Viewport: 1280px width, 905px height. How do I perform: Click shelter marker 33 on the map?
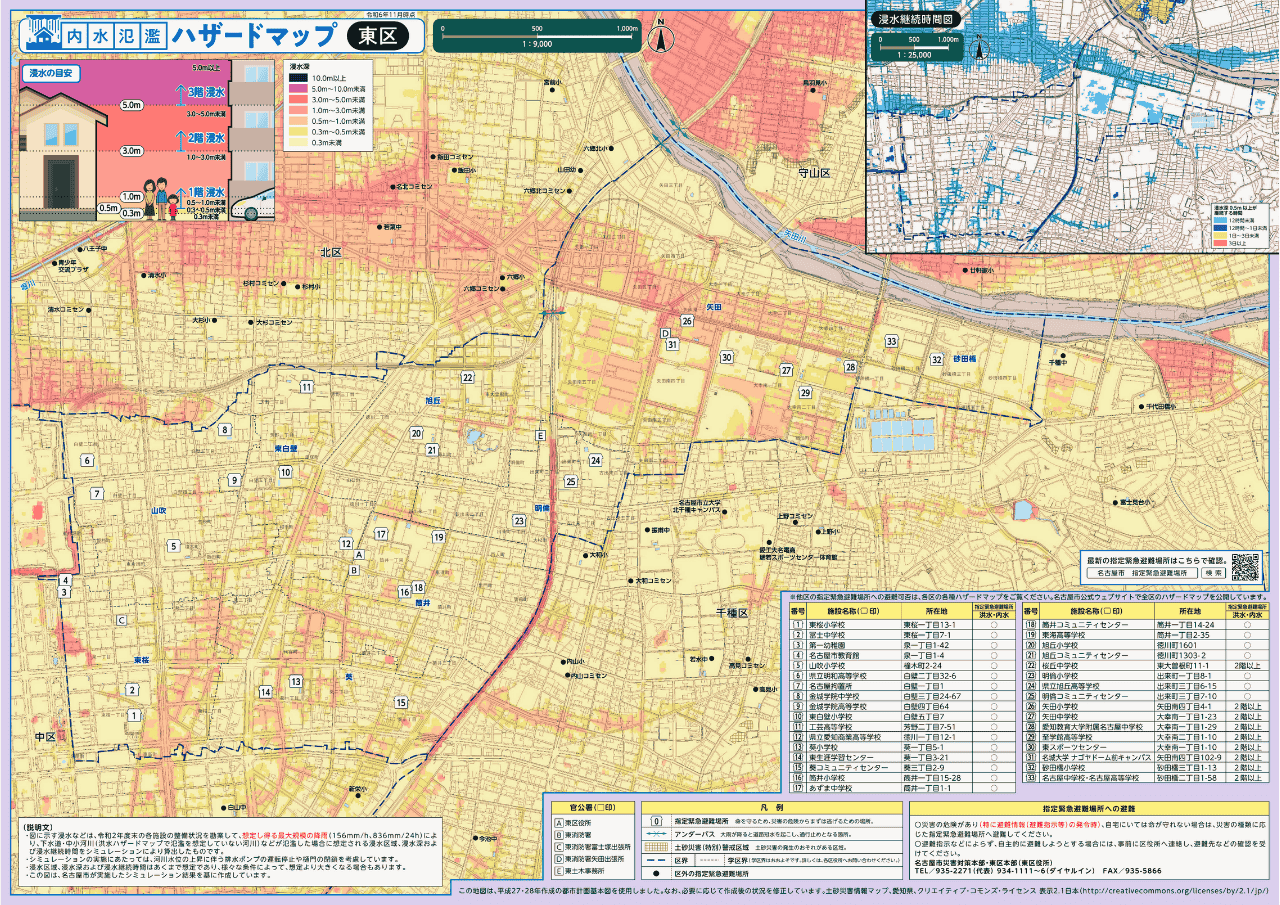coord(891,342)
